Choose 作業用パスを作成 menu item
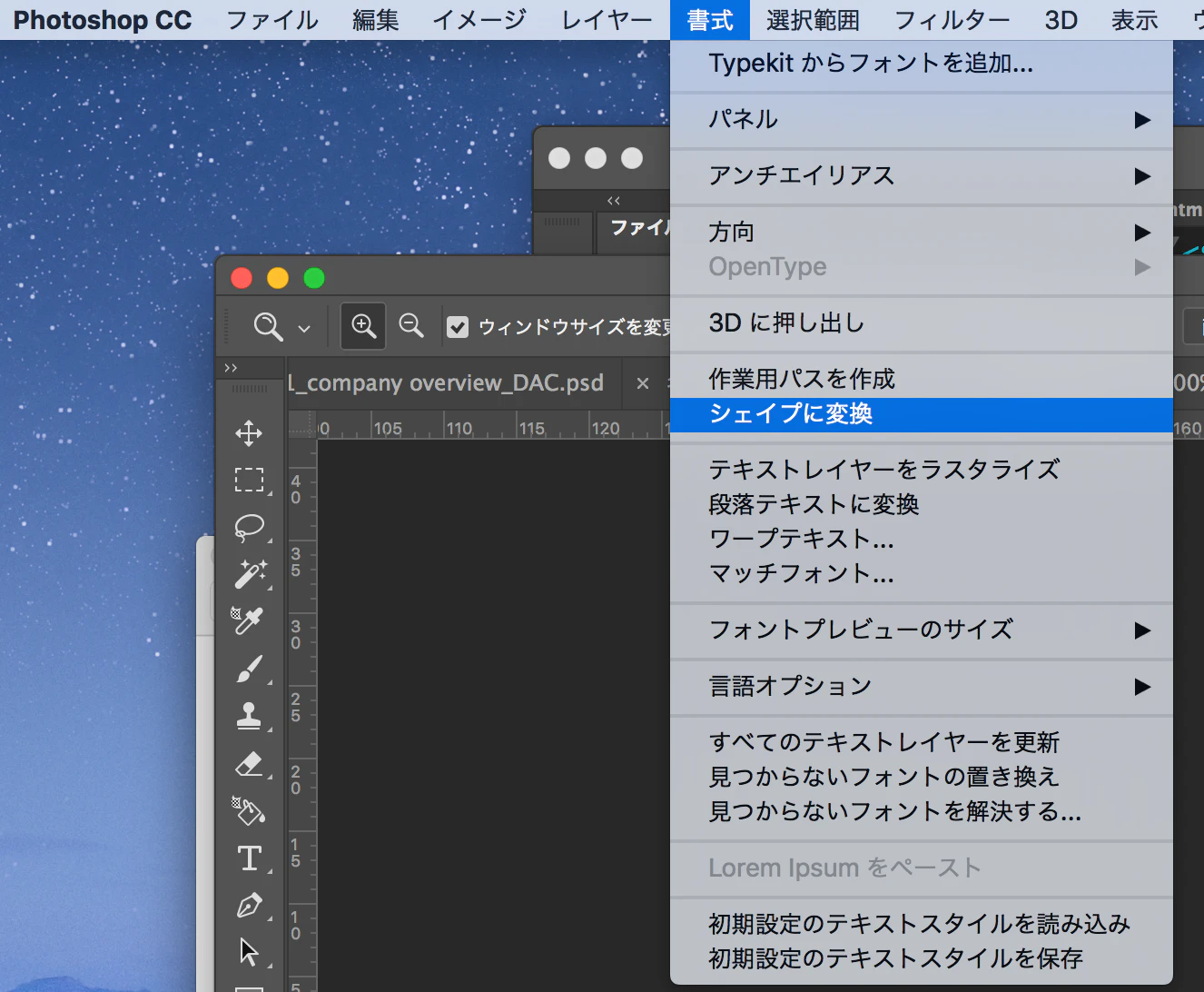 (922, 379)
